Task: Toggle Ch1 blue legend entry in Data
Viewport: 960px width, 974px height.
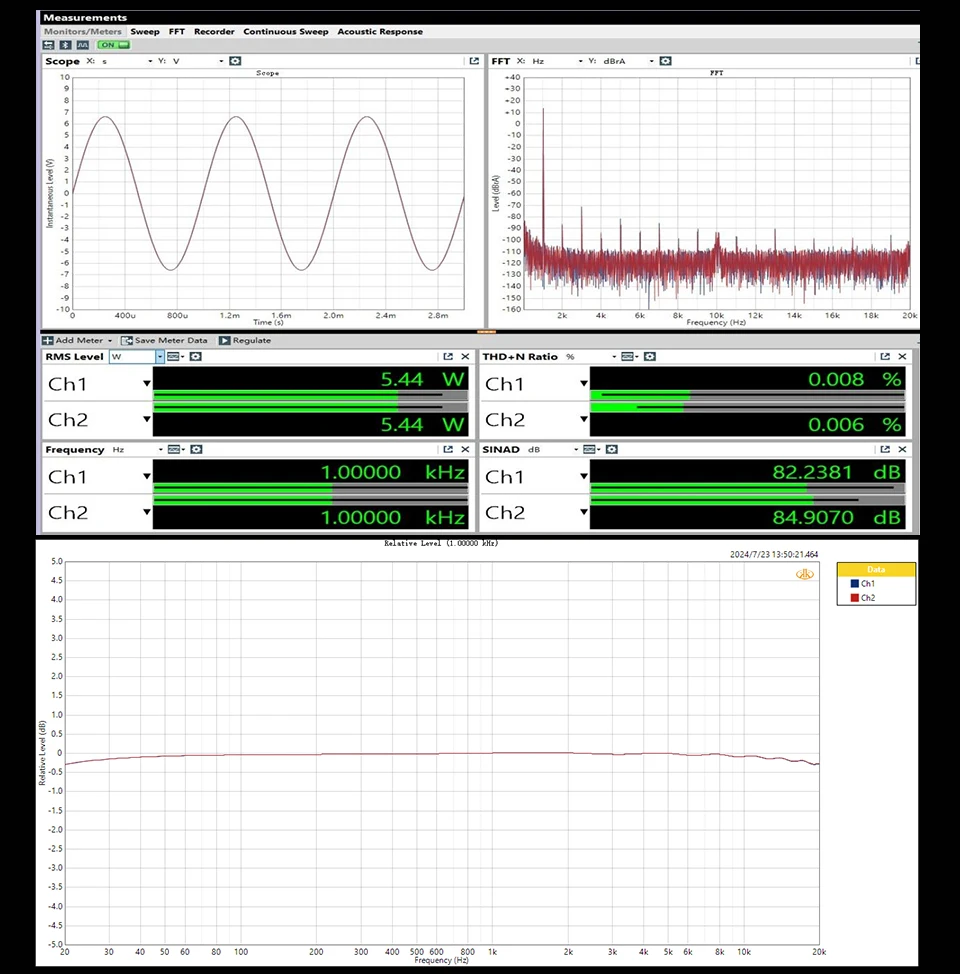Action: pyautogui.click(x=862, y=583)
